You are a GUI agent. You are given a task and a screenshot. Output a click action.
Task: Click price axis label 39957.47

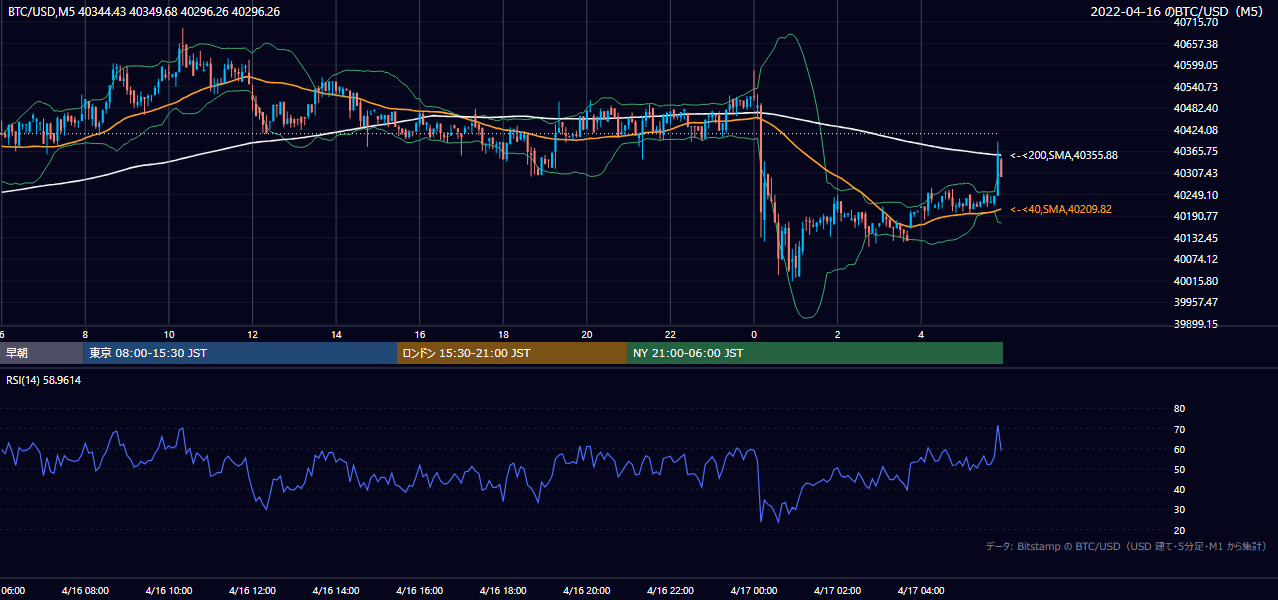point(1195,302)
